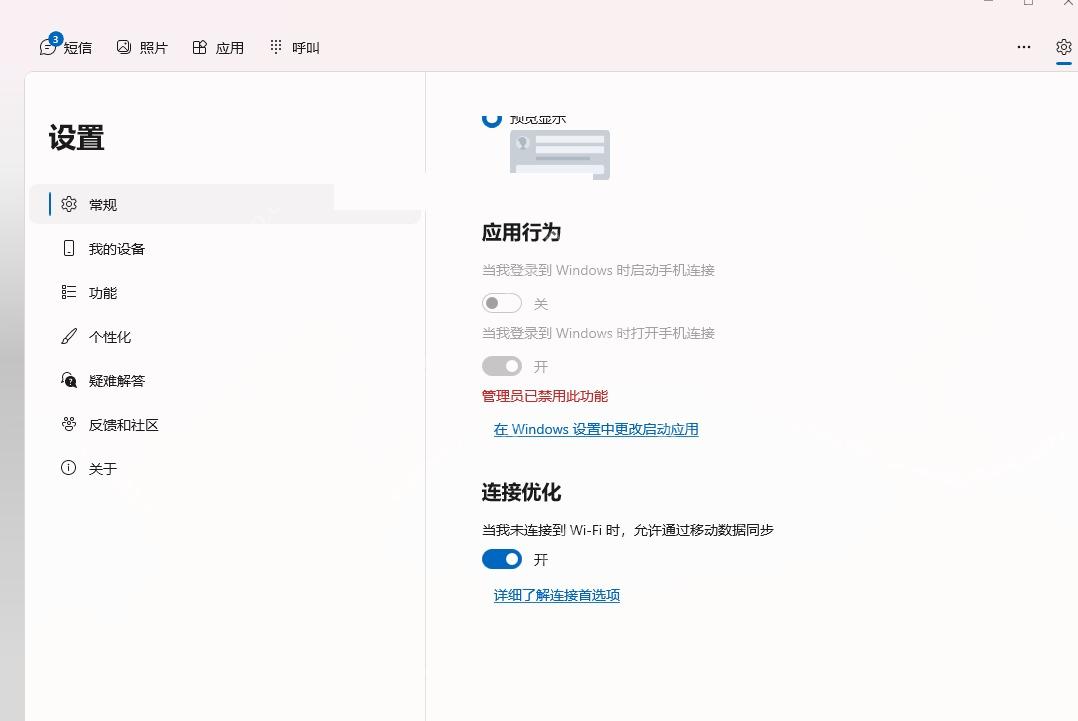Open 我的设备 settings section
1078x721 pixels.
pyautogui.click(x=225, y=249)
